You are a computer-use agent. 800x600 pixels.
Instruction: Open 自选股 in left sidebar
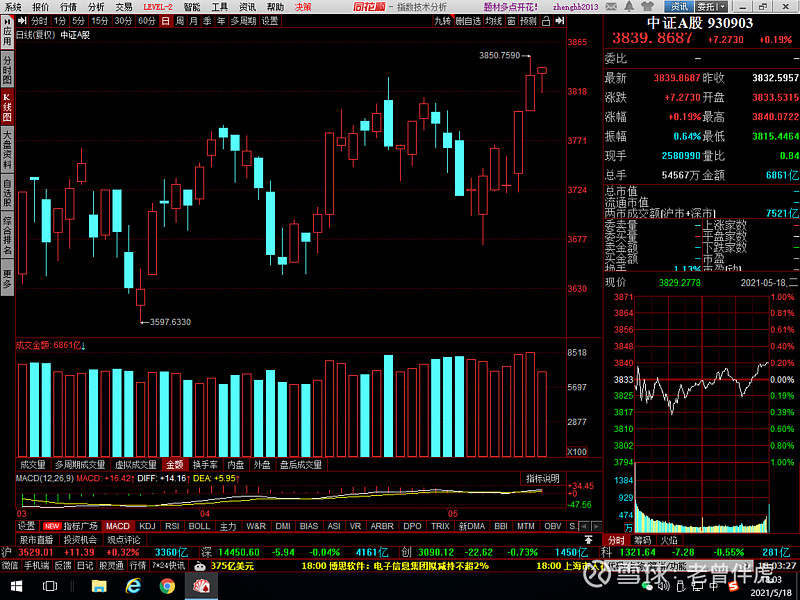tap(7, 192)
